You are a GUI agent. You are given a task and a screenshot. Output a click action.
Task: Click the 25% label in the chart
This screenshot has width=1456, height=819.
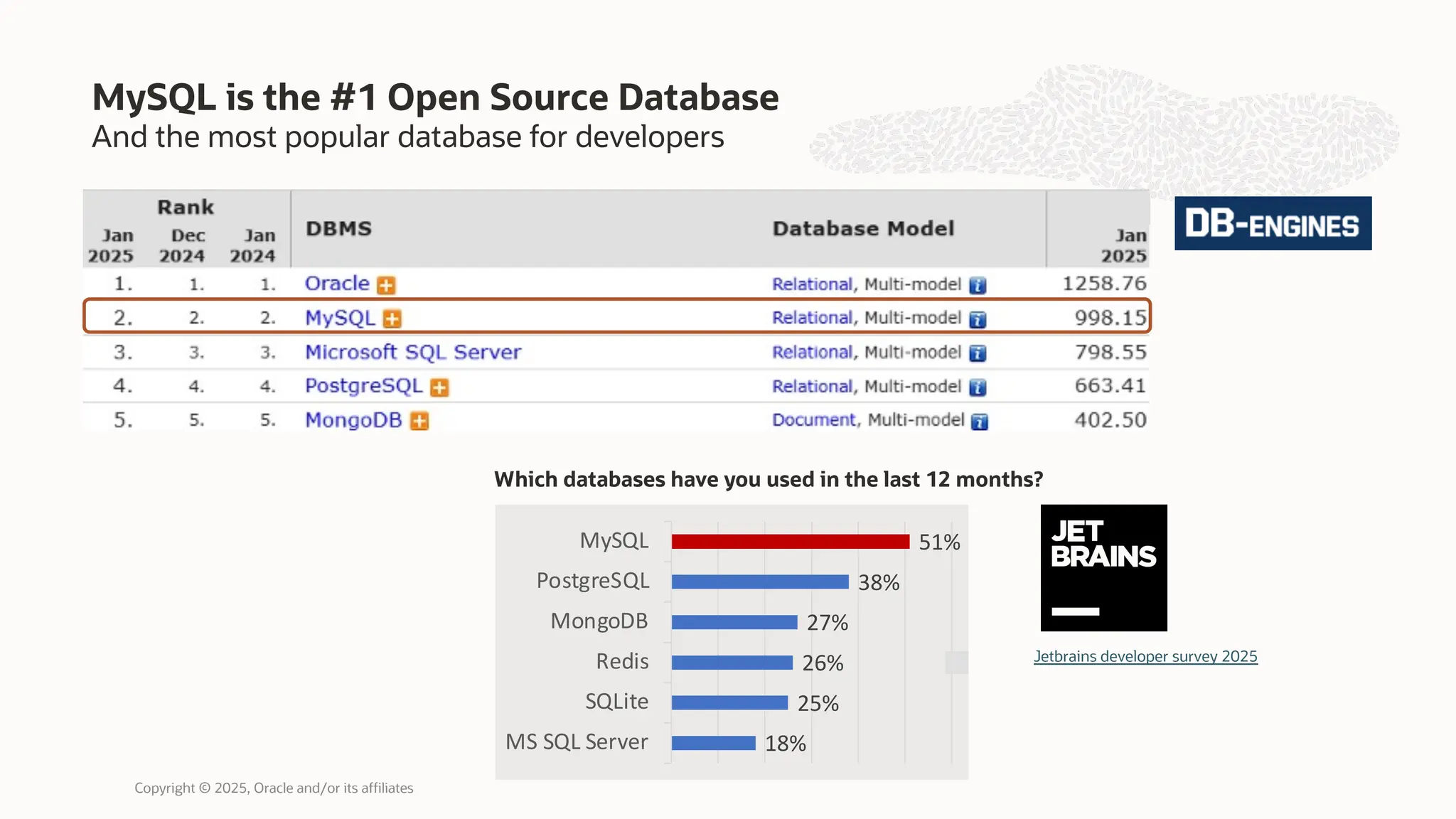tap(818, 704)
